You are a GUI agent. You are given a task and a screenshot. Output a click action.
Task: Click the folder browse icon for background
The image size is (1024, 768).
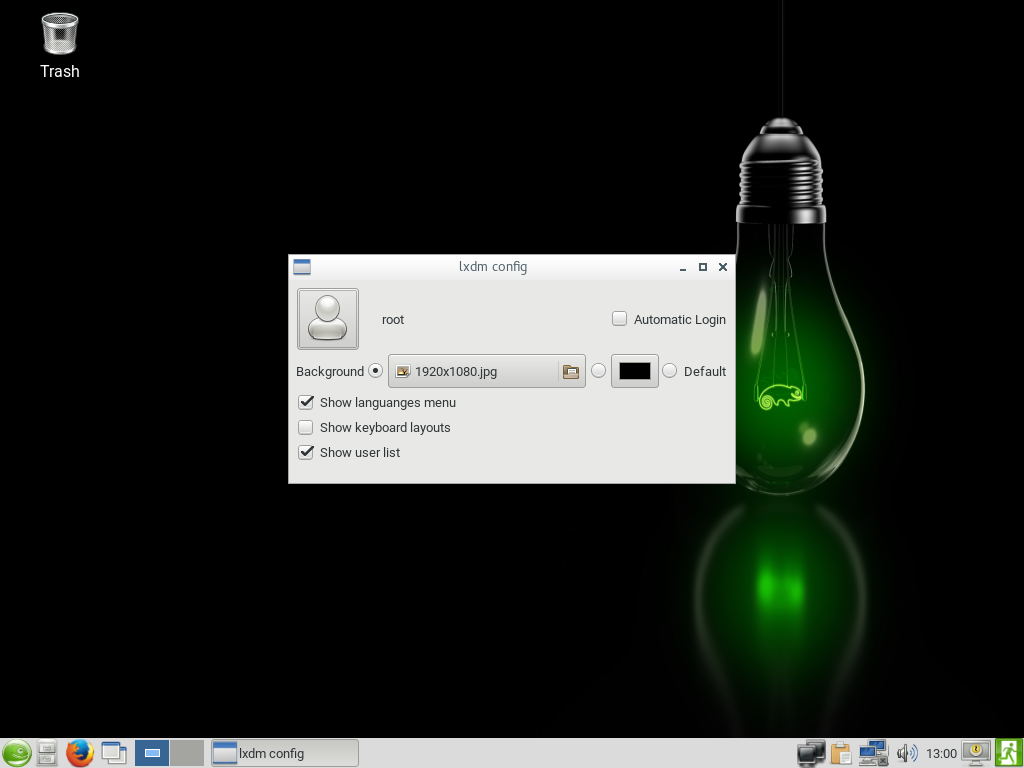tap(571, 371)
